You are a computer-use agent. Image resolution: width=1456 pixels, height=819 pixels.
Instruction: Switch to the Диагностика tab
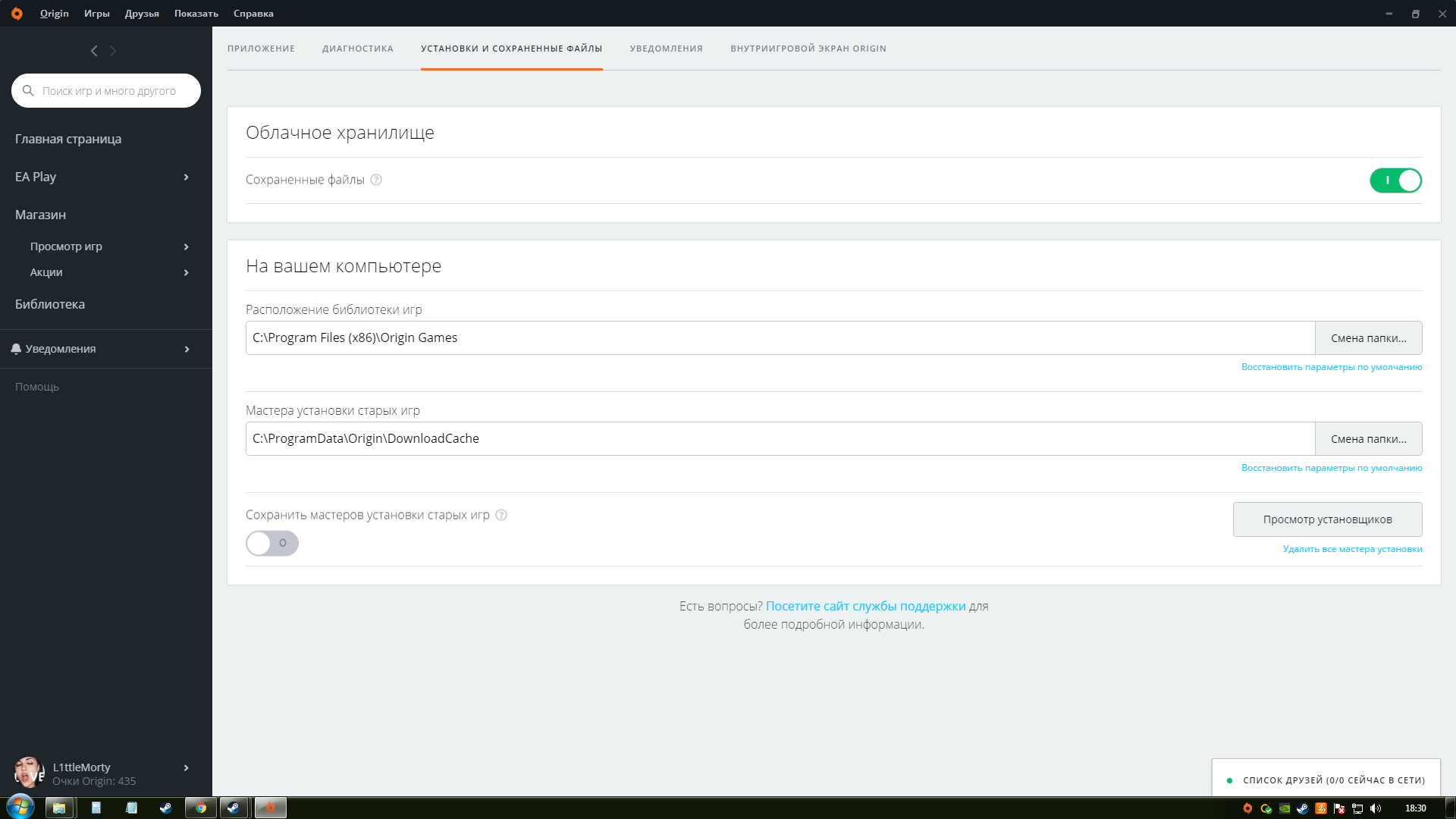[x=358, y=49]
